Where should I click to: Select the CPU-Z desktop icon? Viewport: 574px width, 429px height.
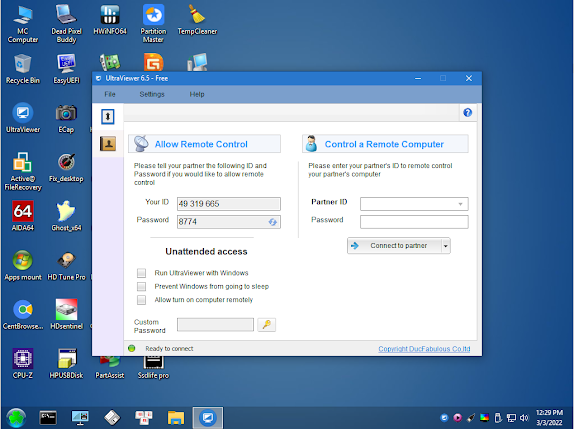[x=23, y=363]
